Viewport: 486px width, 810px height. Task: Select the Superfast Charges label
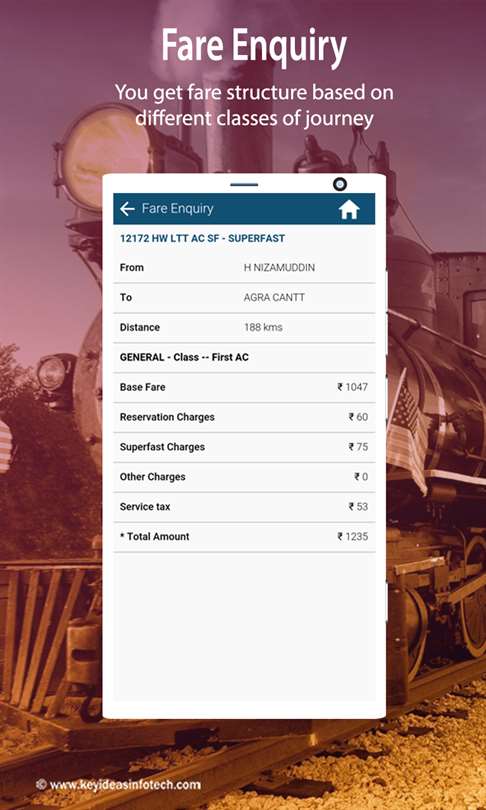162,447
